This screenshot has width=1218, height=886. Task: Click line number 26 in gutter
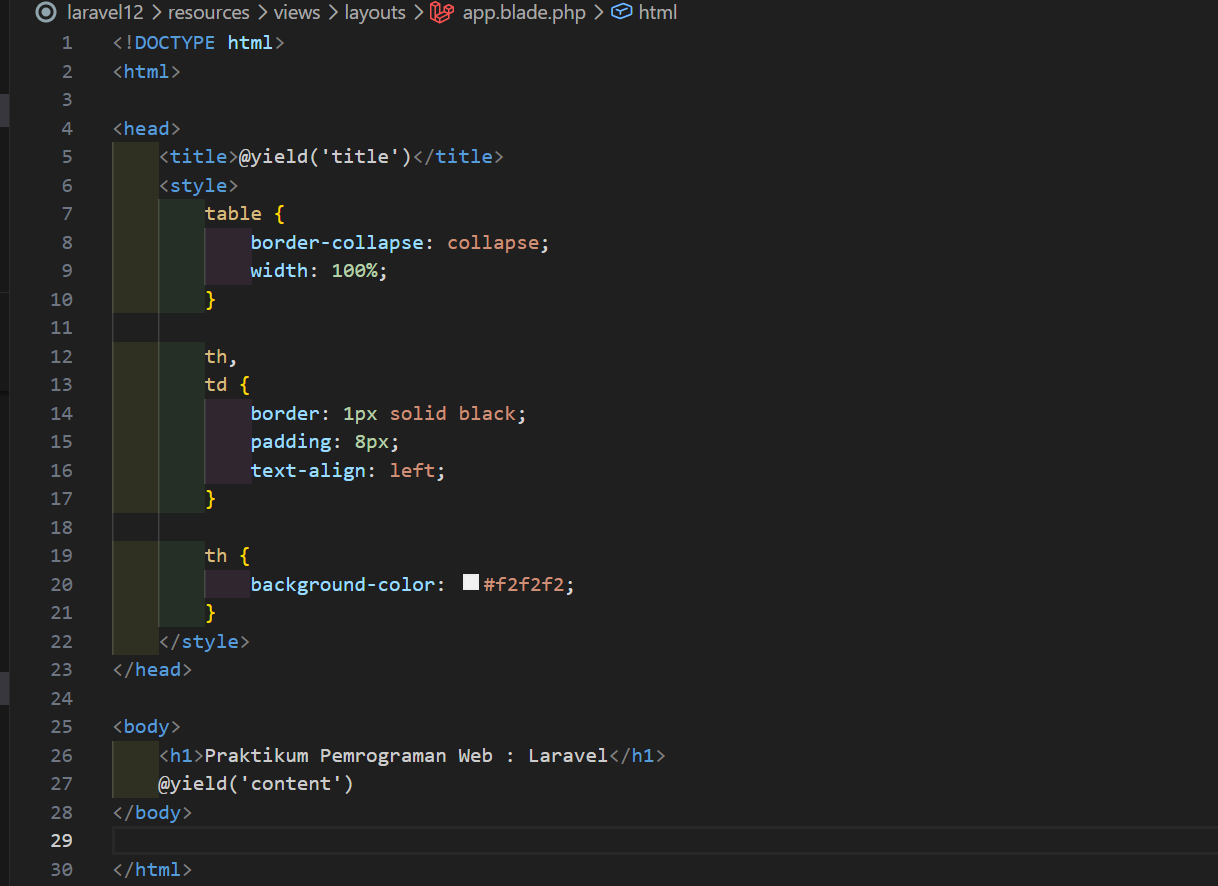pos(61,756)
